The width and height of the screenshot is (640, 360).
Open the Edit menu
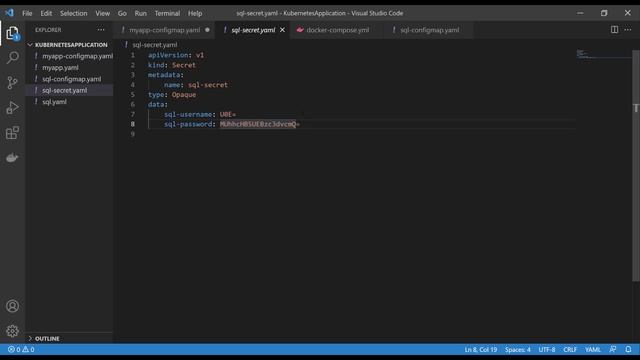(x=46, y=13)
